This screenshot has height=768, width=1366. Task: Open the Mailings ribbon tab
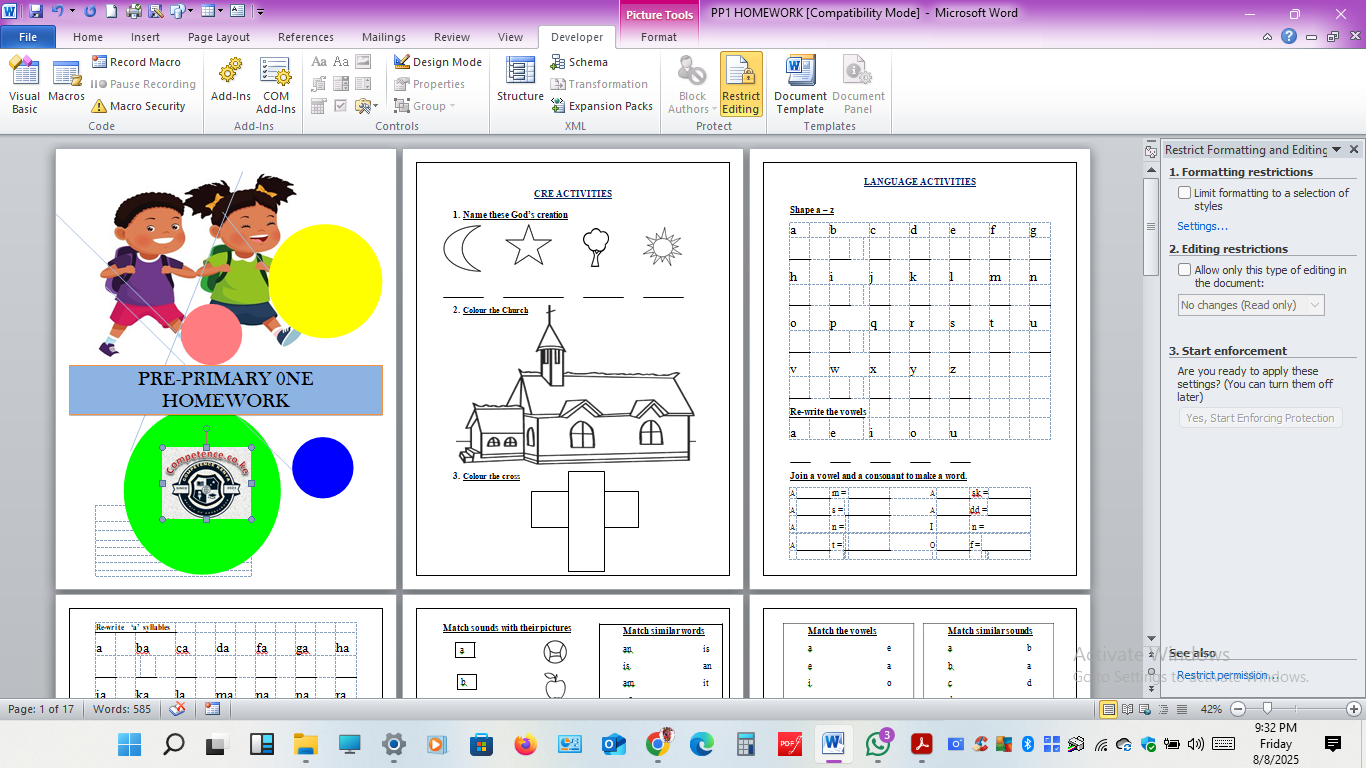(384, 37)
